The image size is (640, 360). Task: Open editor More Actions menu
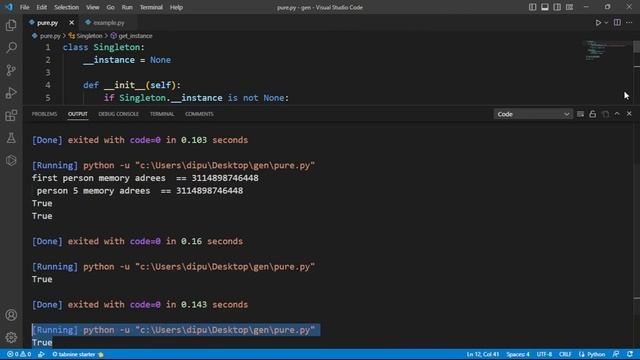pos(629,23)
